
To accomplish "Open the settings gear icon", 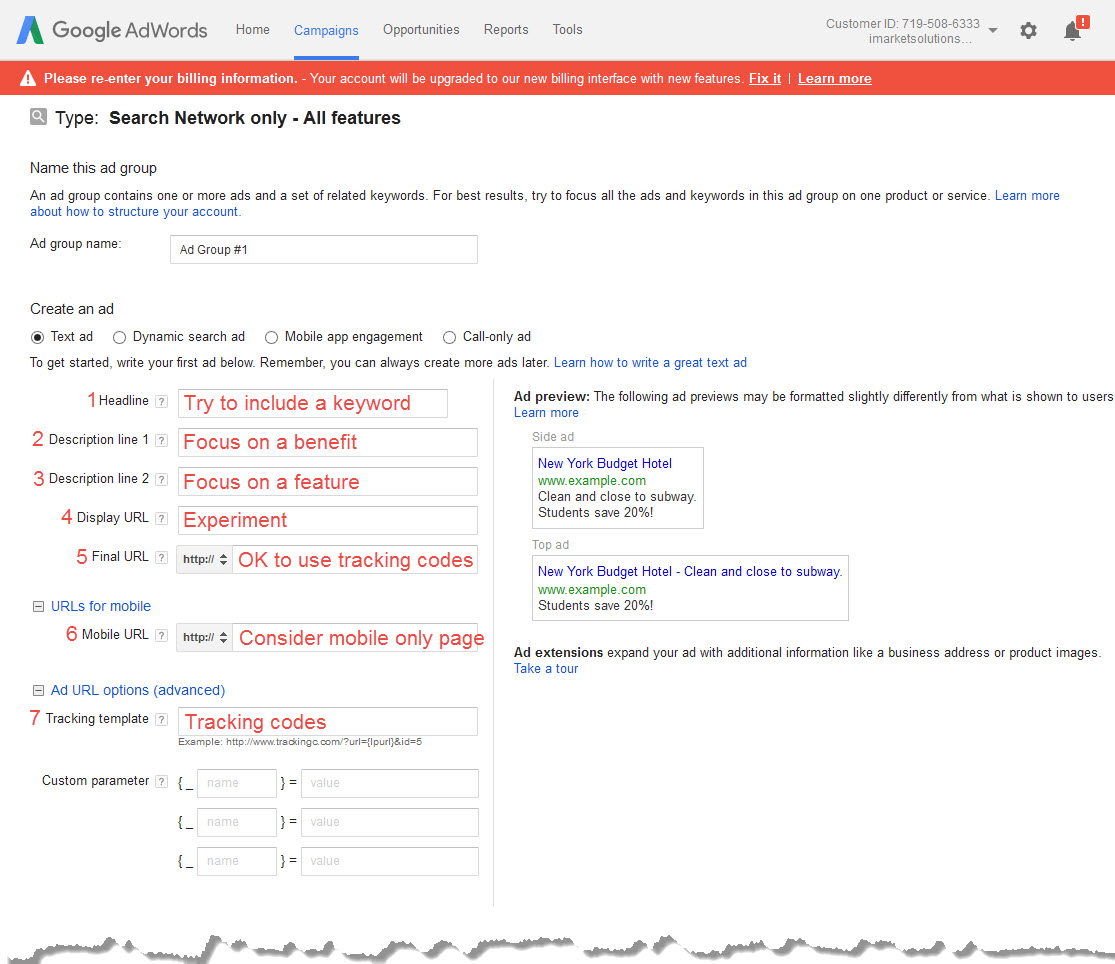I will point(1028,31).
